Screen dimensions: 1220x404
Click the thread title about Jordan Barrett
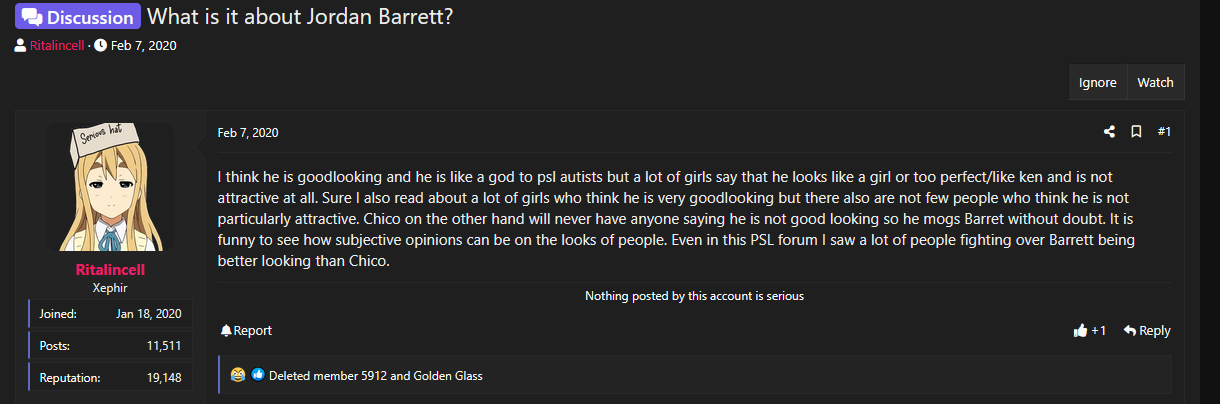300,17
